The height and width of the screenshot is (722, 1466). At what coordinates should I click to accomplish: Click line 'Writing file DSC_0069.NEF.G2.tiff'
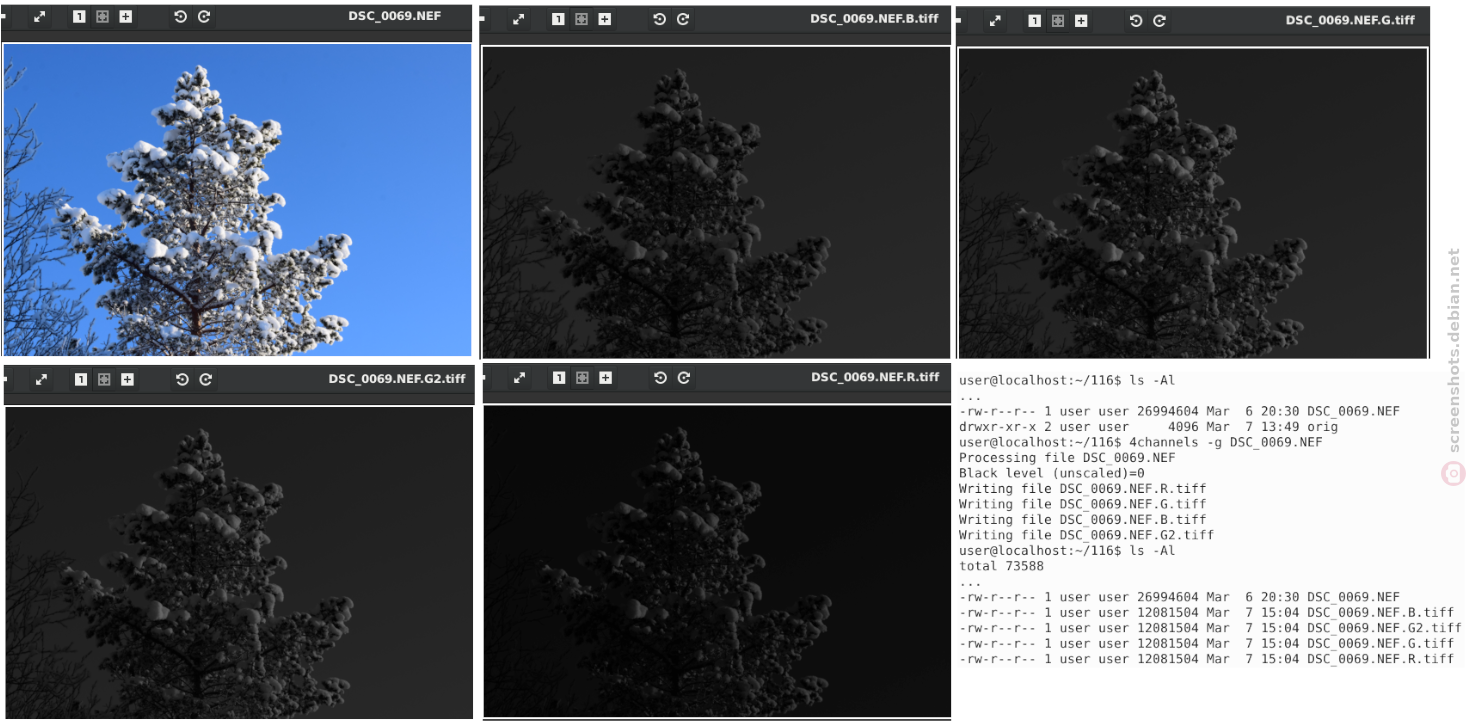1087,535
